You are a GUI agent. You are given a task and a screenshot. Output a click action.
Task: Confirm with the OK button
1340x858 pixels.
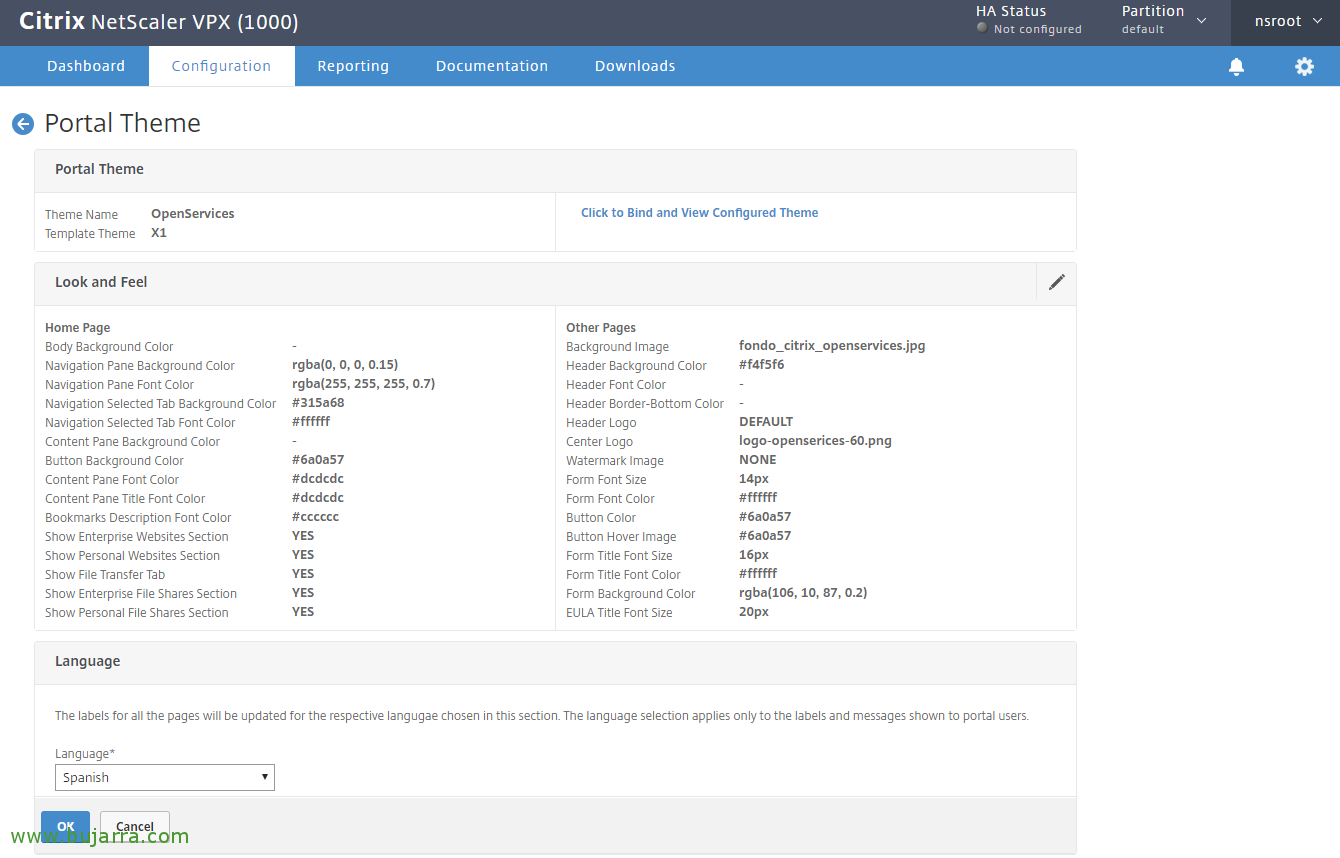(x=66, y=827)
